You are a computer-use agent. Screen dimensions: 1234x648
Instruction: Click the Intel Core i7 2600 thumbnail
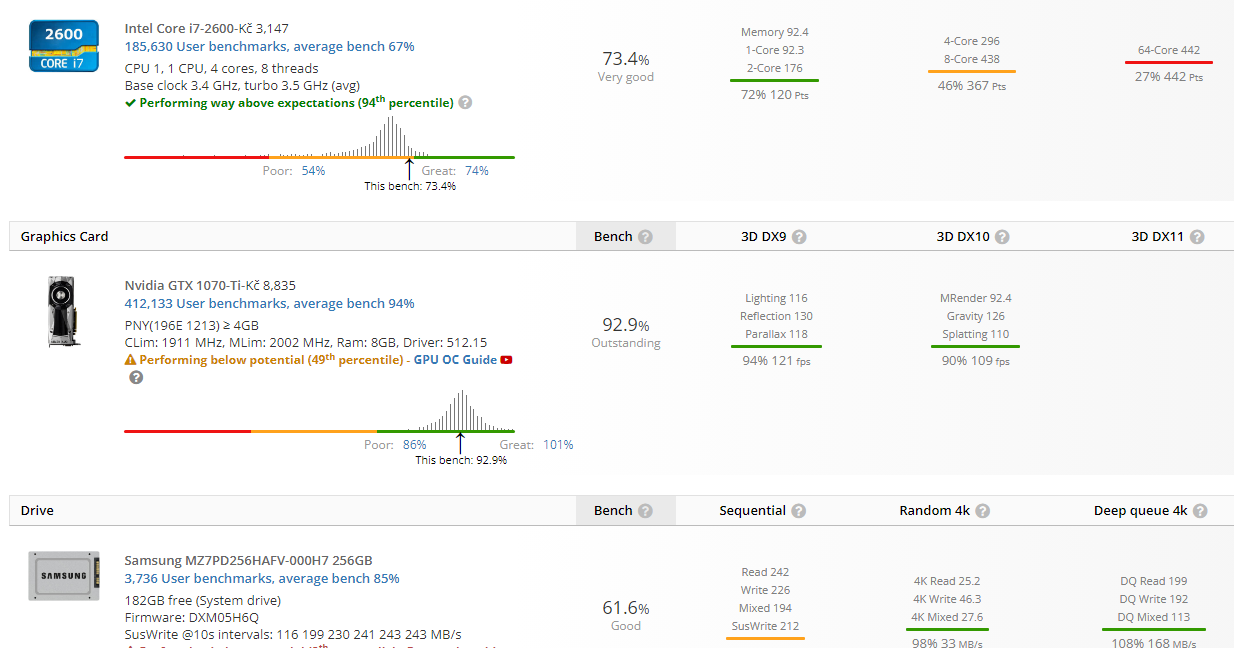pos(63,46)
